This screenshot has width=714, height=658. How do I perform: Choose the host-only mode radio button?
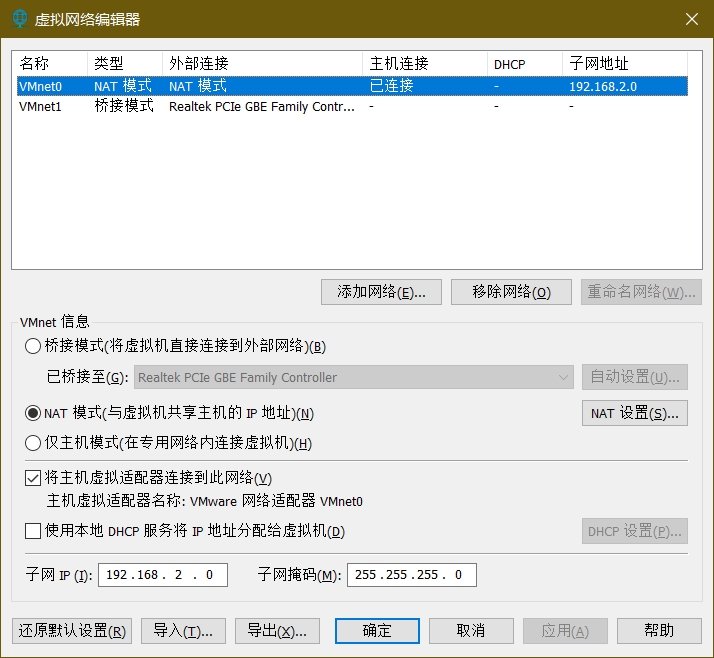(x=33, y=443)
